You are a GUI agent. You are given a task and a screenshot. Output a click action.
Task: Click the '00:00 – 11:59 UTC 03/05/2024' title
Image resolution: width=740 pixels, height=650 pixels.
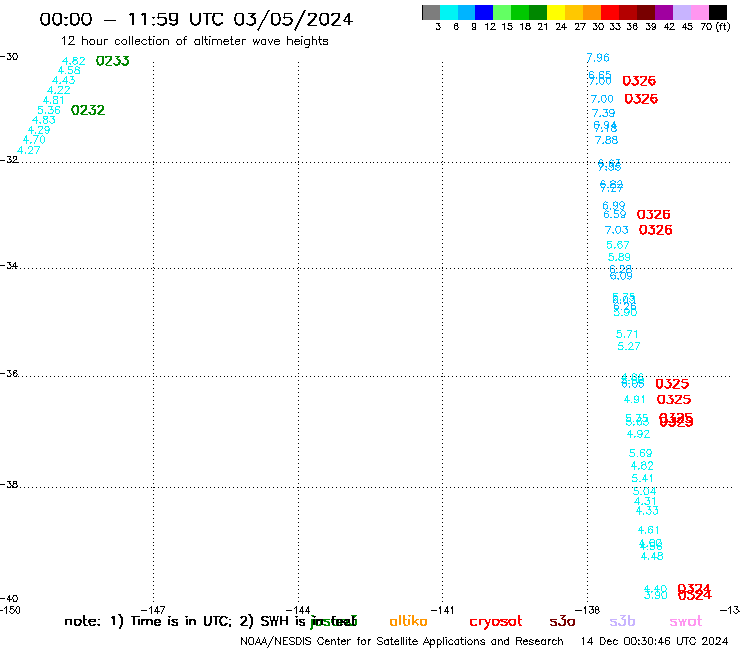click(196, 19)
